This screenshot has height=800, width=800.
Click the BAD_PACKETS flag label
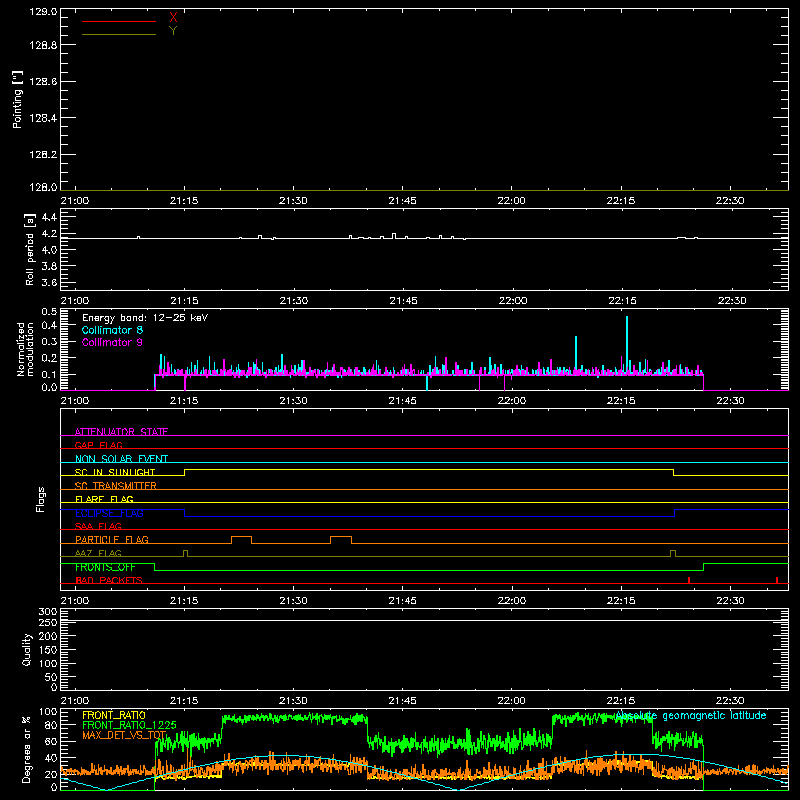click(109, 580)
